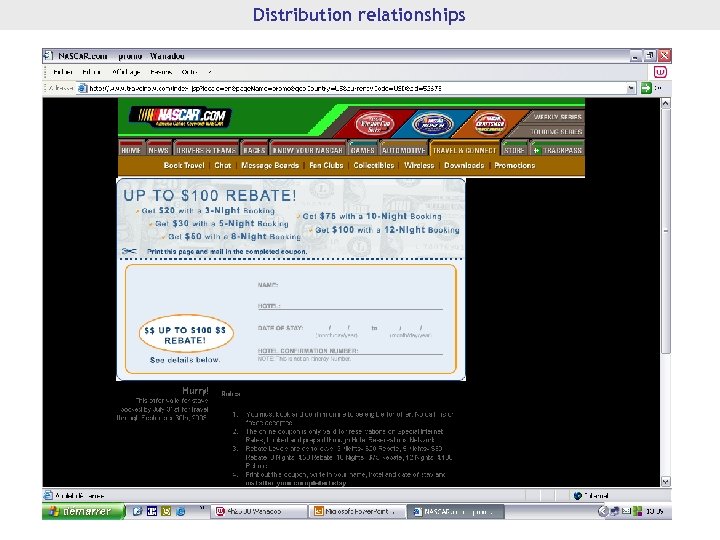
Task: Open the Downloads link
Action: [464, 165]
